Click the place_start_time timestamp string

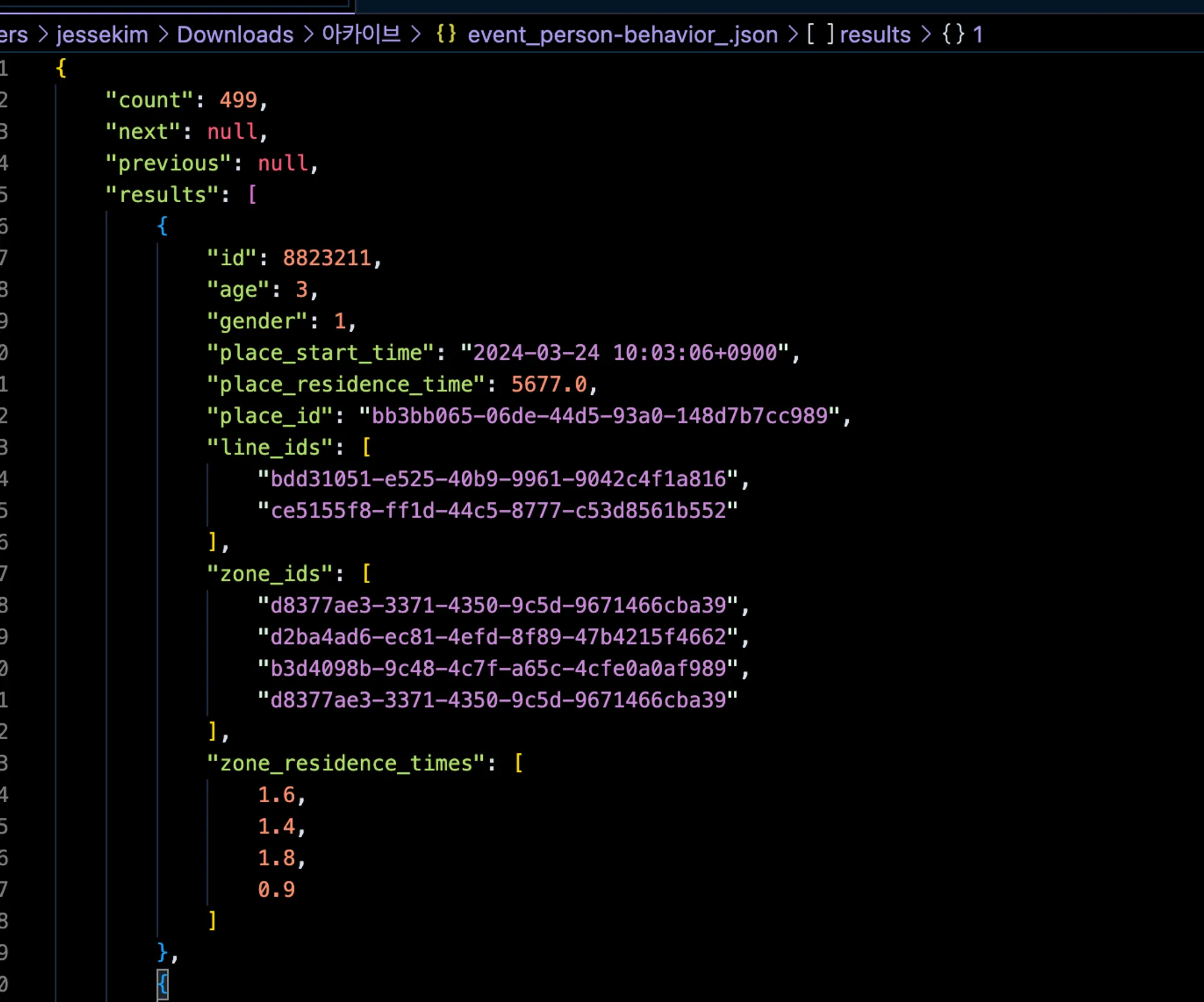[624, 353]
